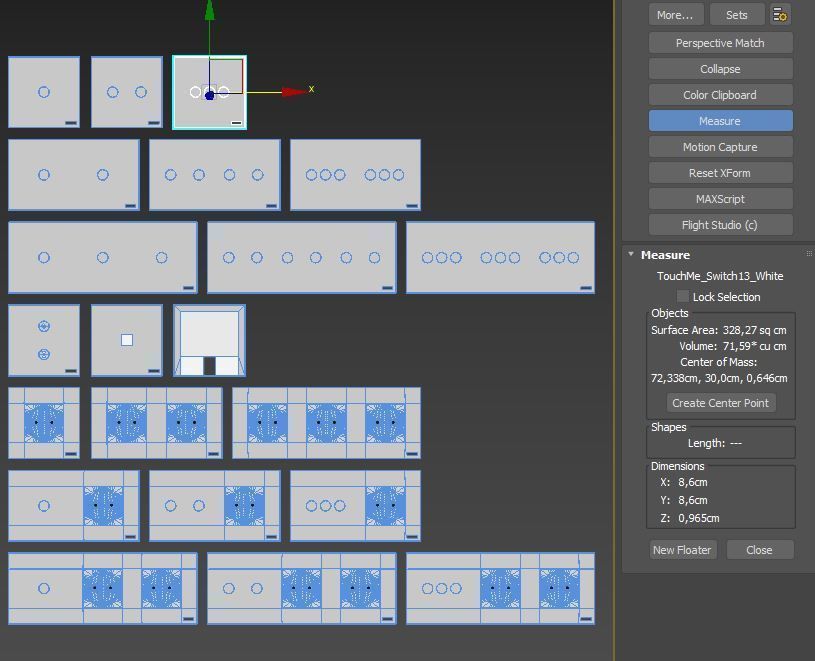Select the square plate with small square center
Image resolution: width=815 pixels, height=661 pixels.
pos(127,340)
